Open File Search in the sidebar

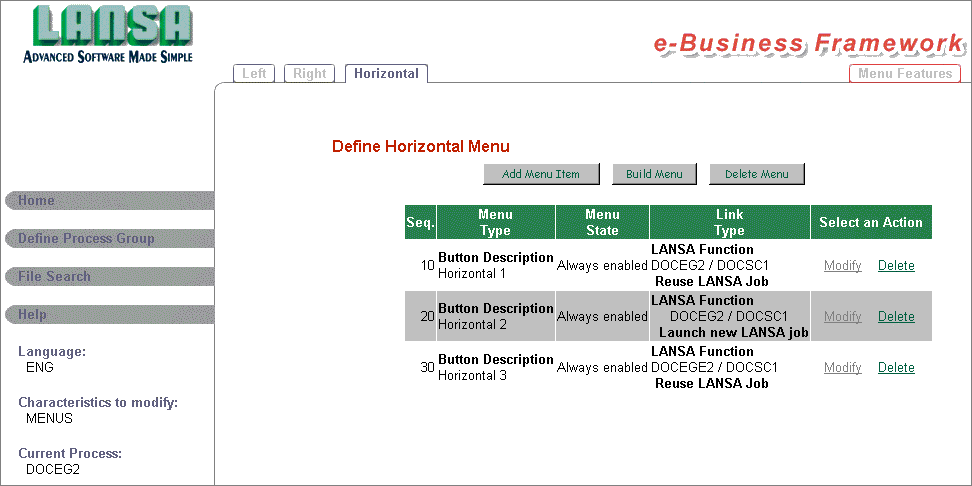109,276
